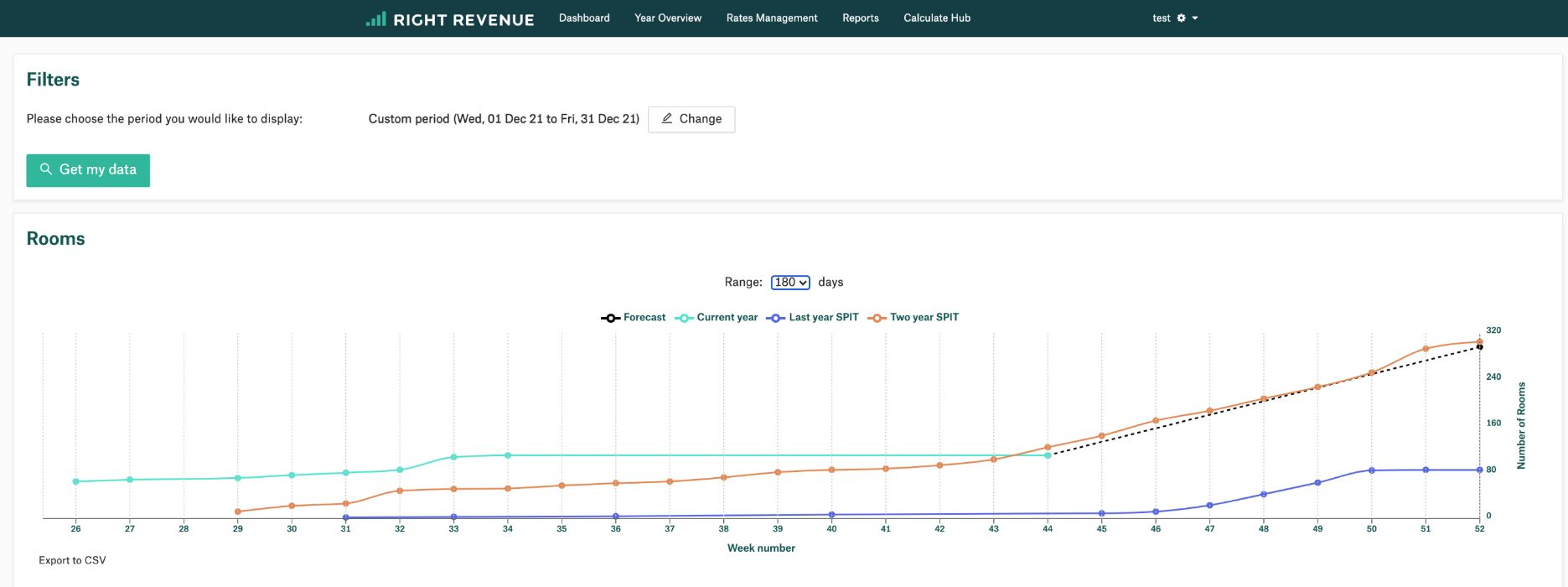Image resolution: width=1568 pixels, height=587 pixels.
Task: Click the Export to CSV link
Action: click(x=72, y=560)
